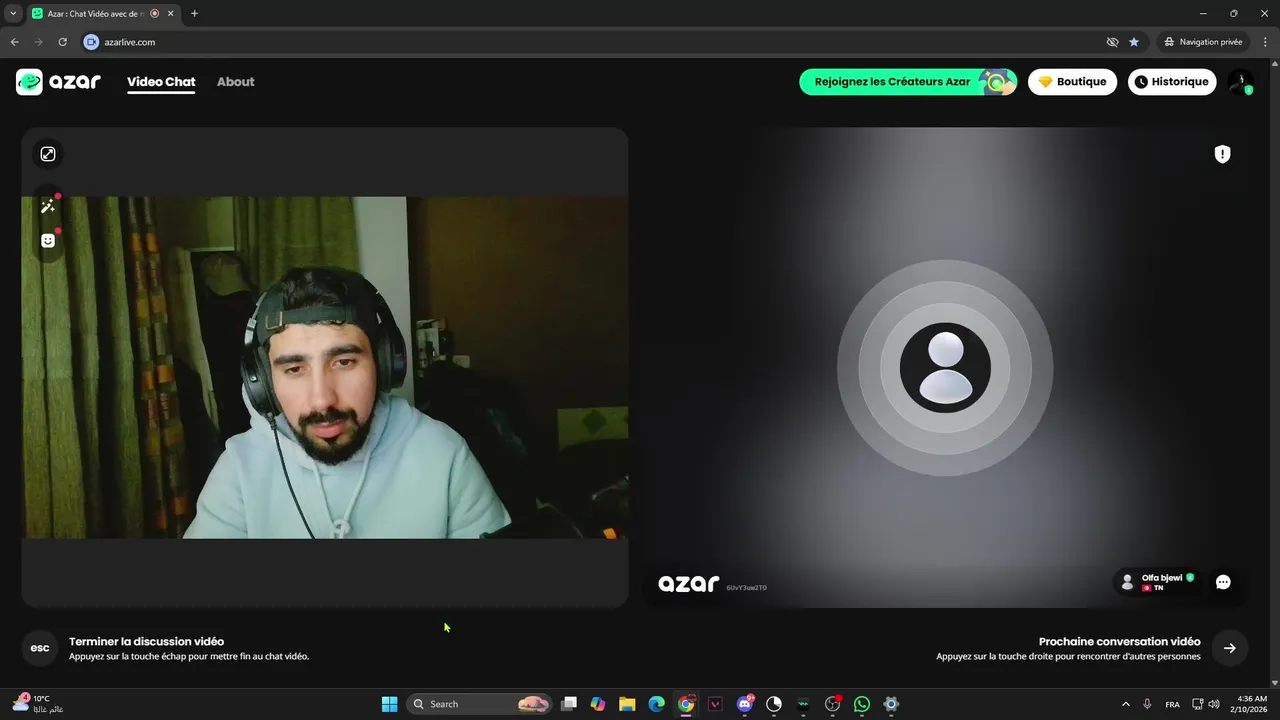This screenshot has height=720, width=1280.
Task: Open Copilot from taskbar
Action: coord(598,704)
